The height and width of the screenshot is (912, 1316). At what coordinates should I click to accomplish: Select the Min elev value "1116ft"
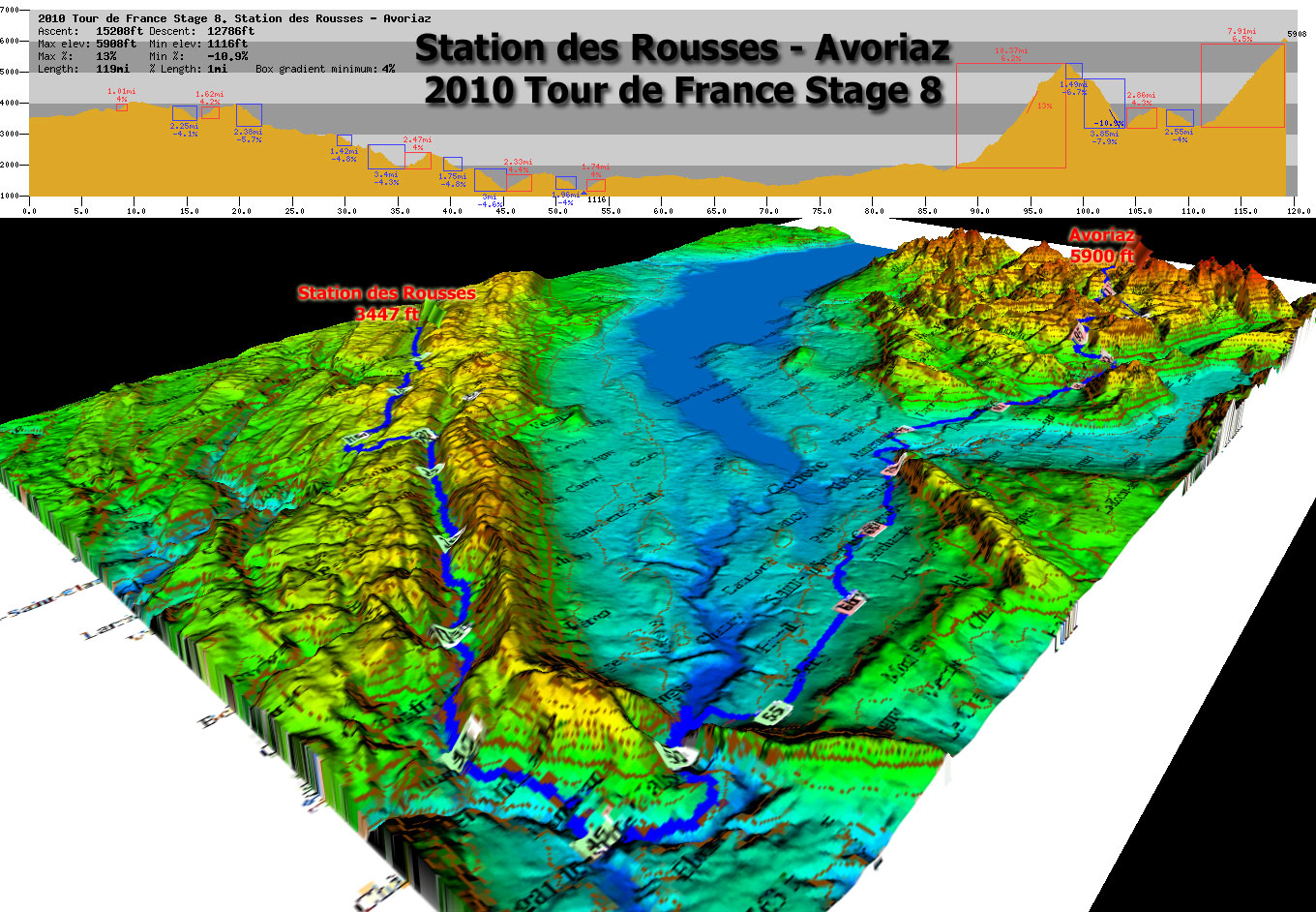[227, 44]
